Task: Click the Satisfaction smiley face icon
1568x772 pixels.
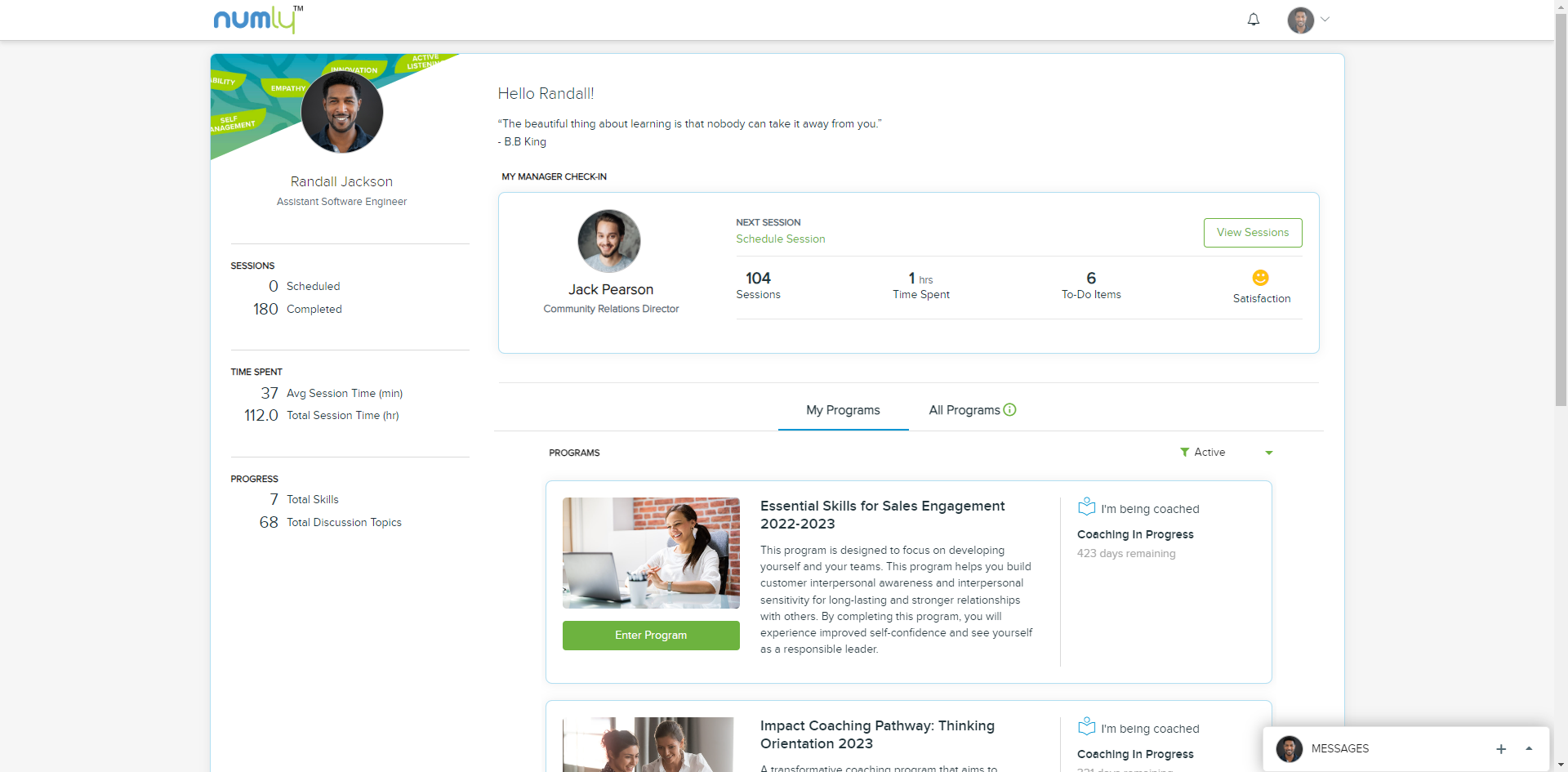Action: (x=1260, y=278)
